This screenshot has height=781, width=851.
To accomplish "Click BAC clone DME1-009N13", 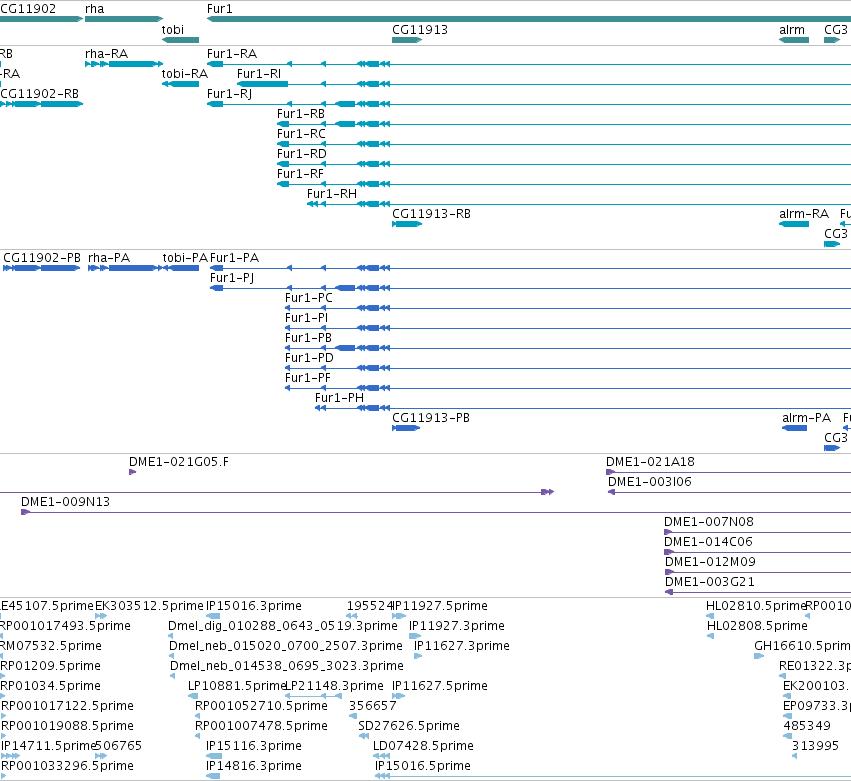I will 65,503.
